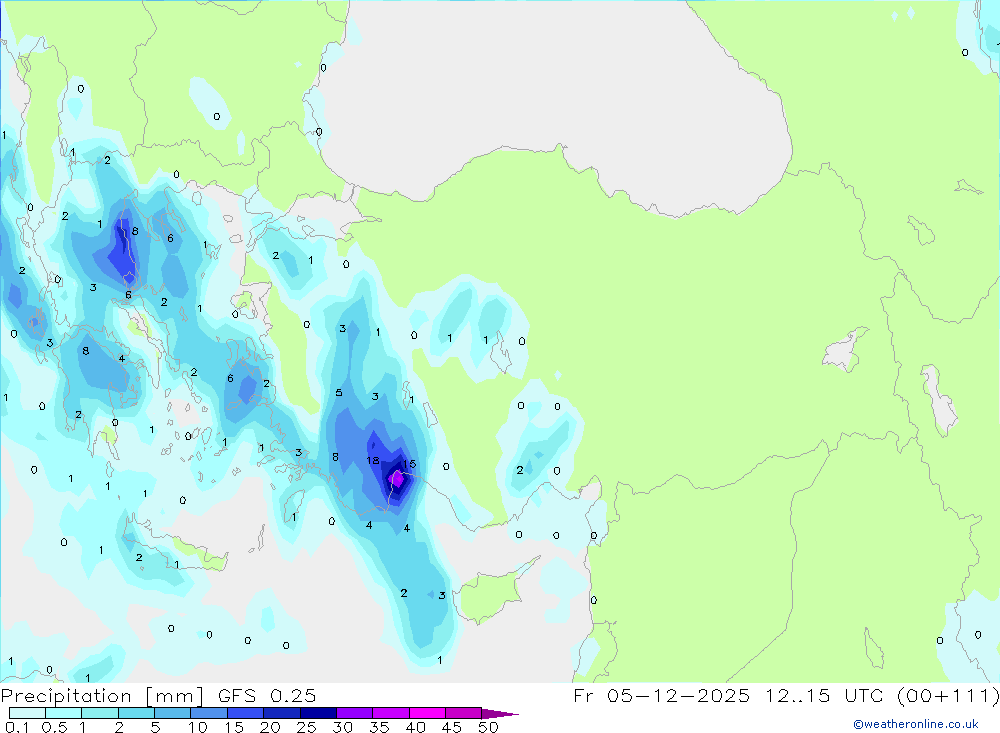The height and width of the screenshot is (733, 1000).
Task: Select the 5–10 mm legend color swatch
Action: (172, 713)
